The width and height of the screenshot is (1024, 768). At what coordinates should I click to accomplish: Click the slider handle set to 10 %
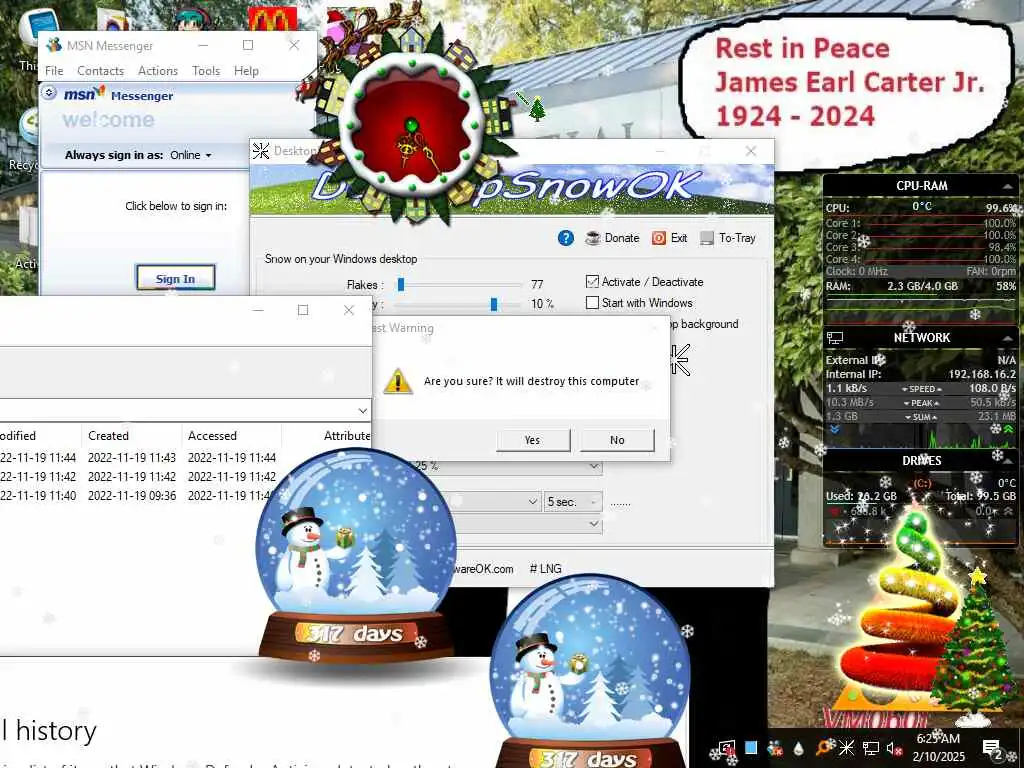click(494, 304)
